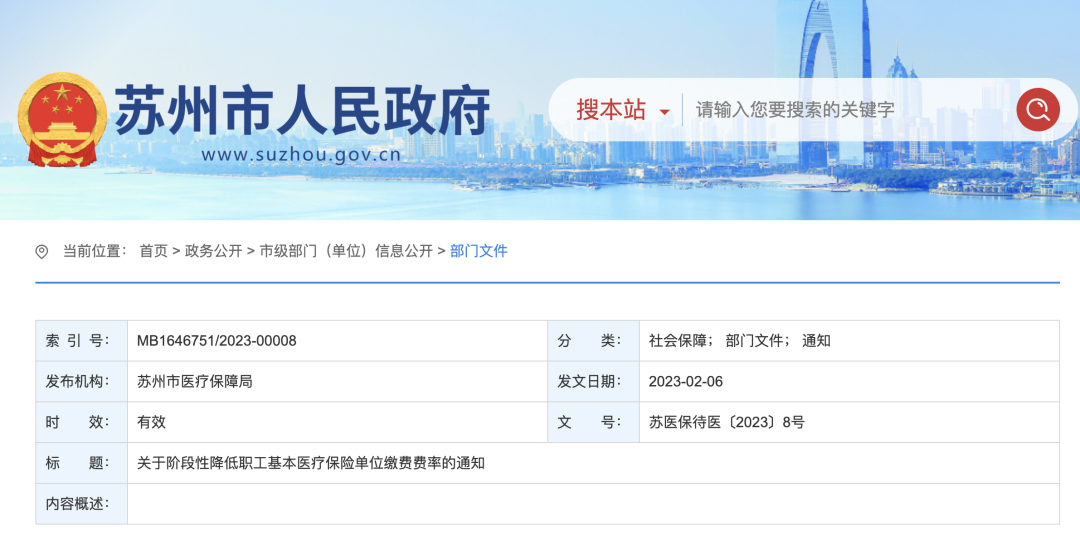Go to 首页 in the breadcrumb
The height and width of the screenshot is (540, 1080).
pos(153,251)
